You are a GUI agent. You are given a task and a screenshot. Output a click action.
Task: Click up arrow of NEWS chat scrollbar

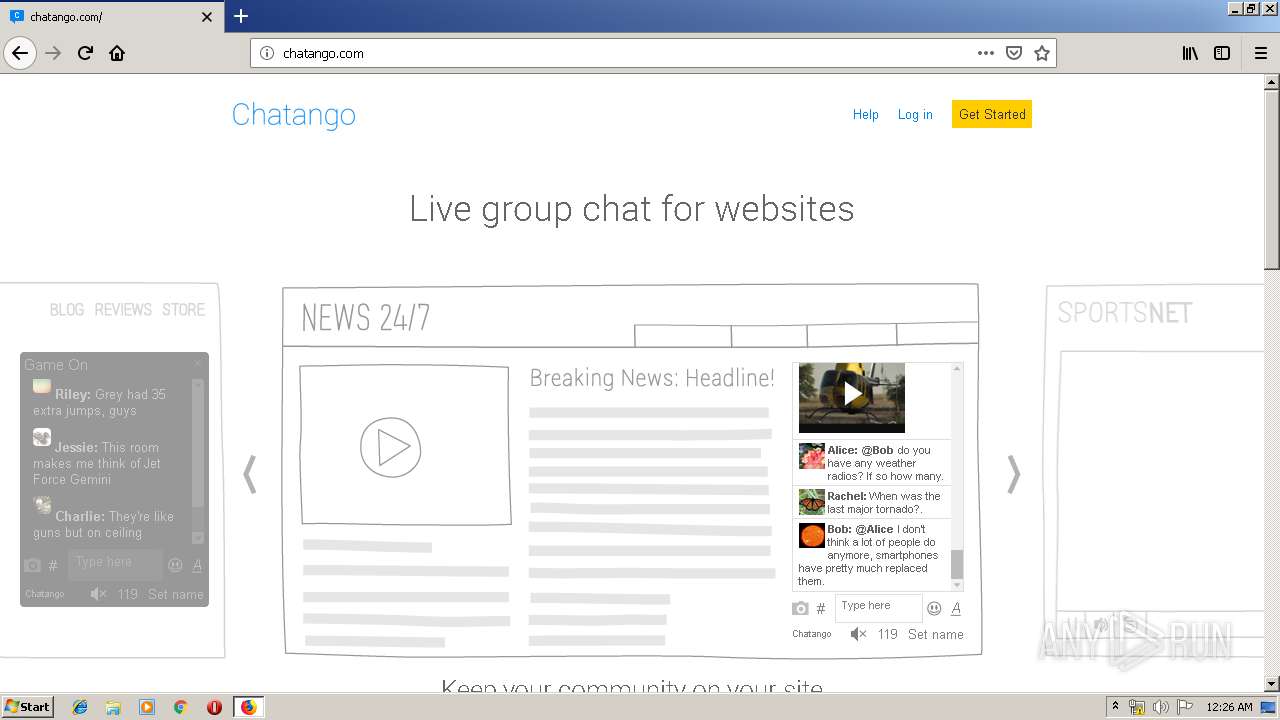(x=957, y=369)
